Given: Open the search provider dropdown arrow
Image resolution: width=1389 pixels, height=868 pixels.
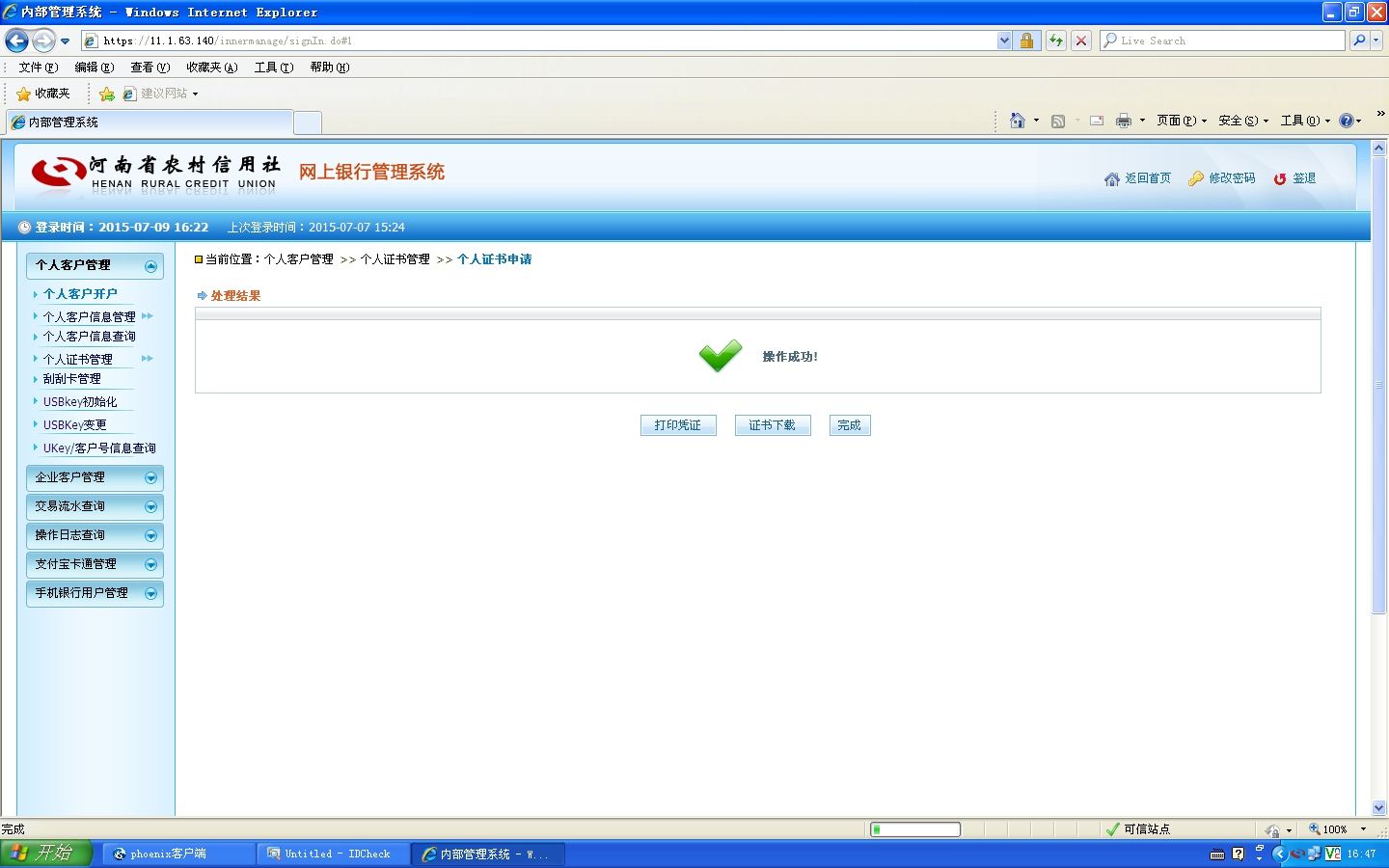Looking at the screenshot, I should pyautogui.click(x=1376, y=41).
